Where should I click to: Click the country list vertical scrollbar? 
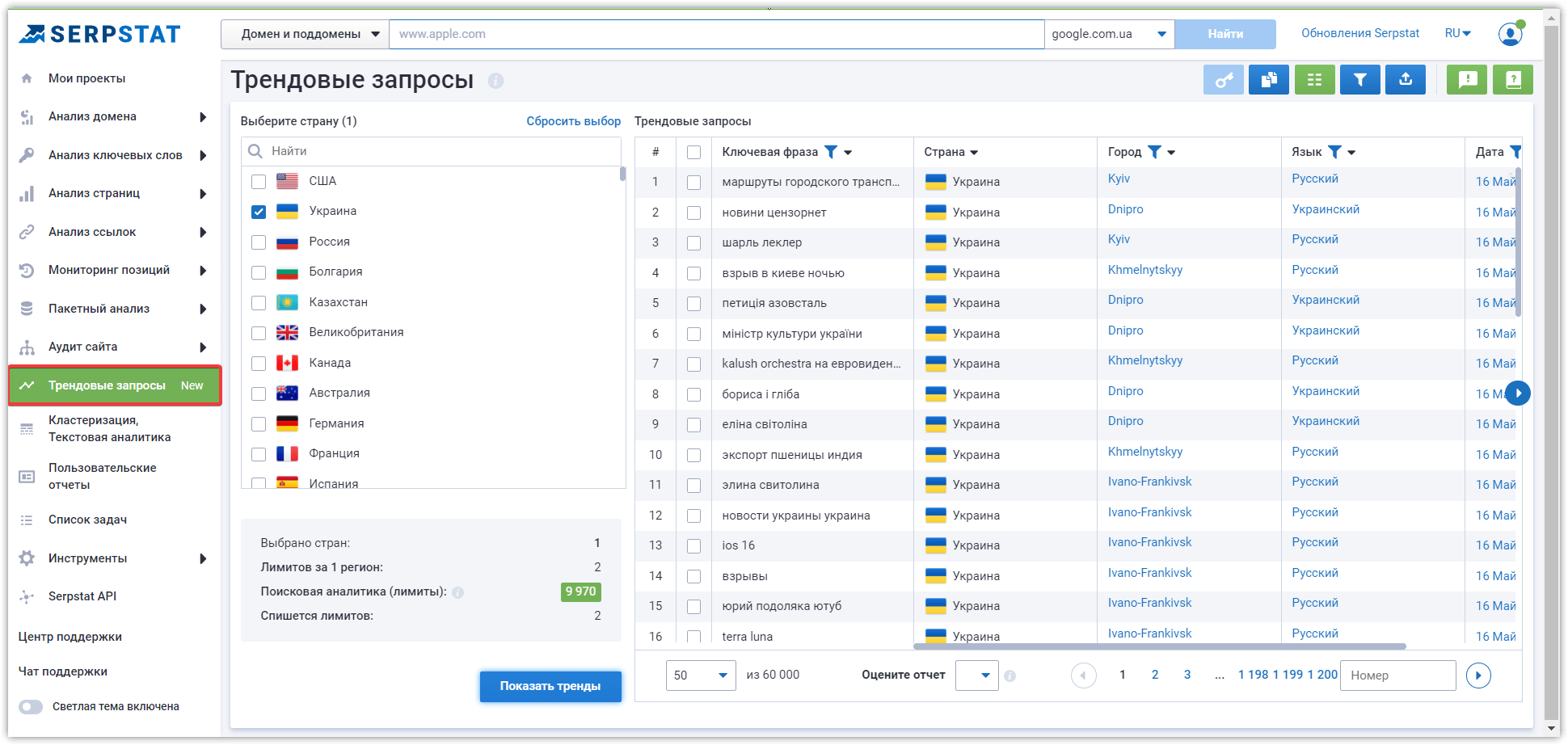coord(622,173)
